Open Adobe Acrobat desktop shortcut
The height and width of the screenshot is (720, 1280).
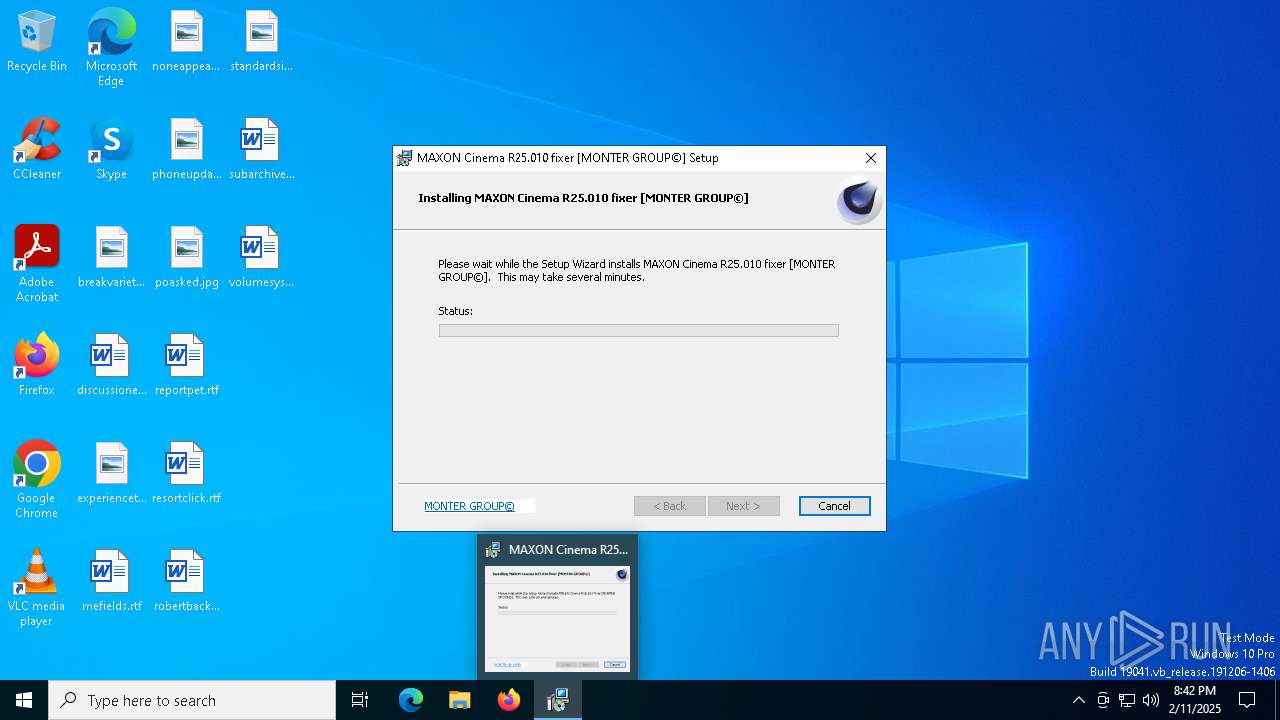pyautogui.click(x=37, y=264)
